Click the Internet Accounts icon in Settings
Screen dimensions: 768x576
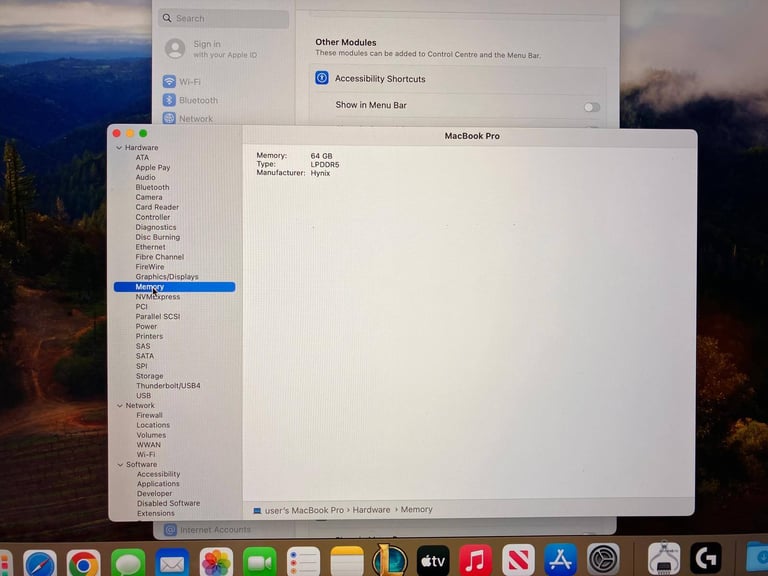pyautogui.click(x=170, y=529)
